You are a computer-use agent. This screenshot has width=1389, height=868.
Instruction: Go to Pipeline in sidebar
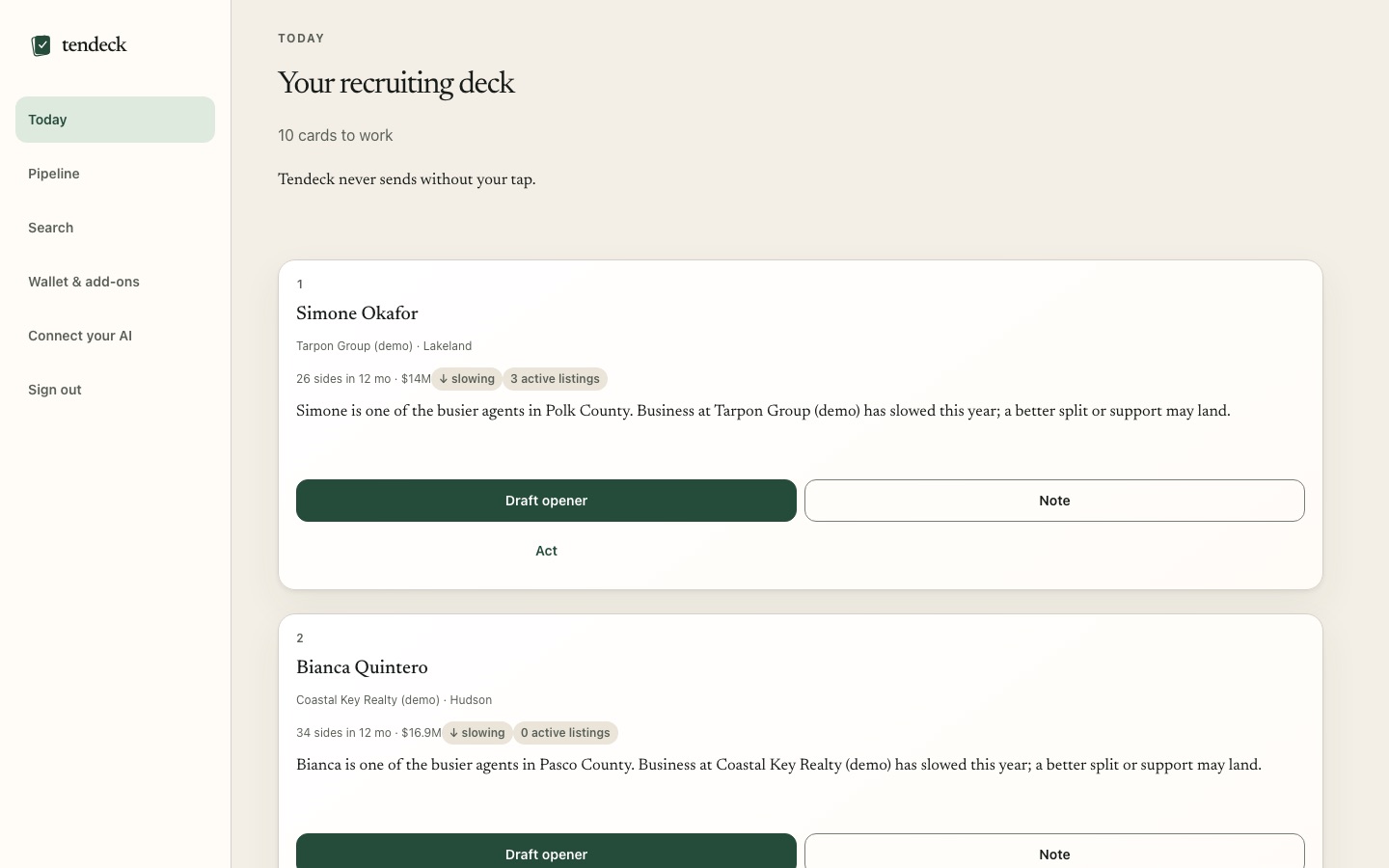click(x=115, y=174)
